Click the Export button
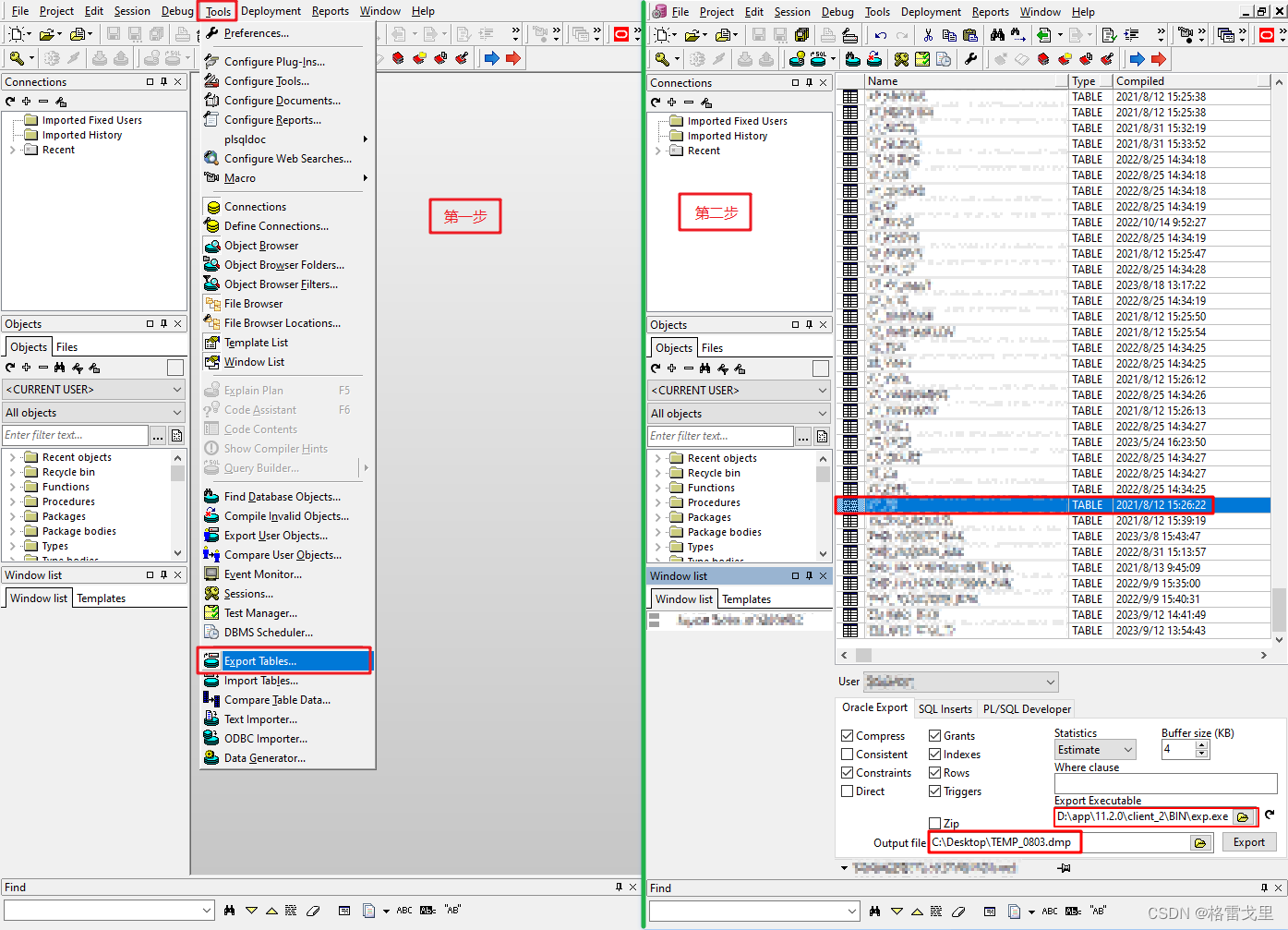This screenshot has width=1288, height=930. click(1248, 841)
